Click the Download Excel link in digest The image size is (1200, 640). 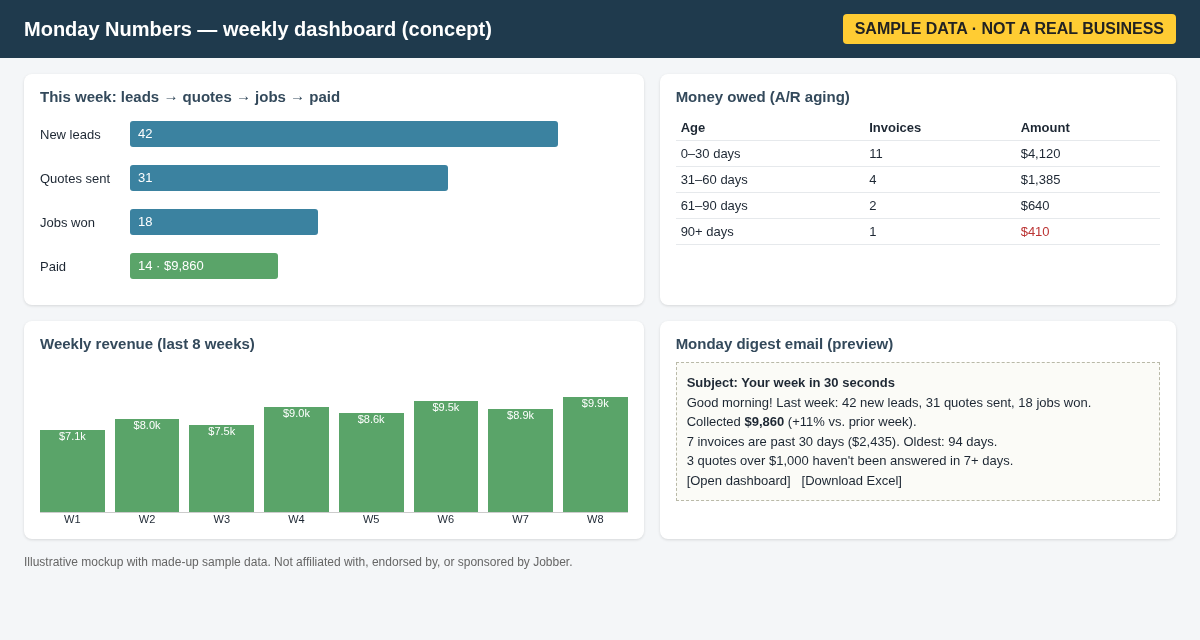point(852,480)
